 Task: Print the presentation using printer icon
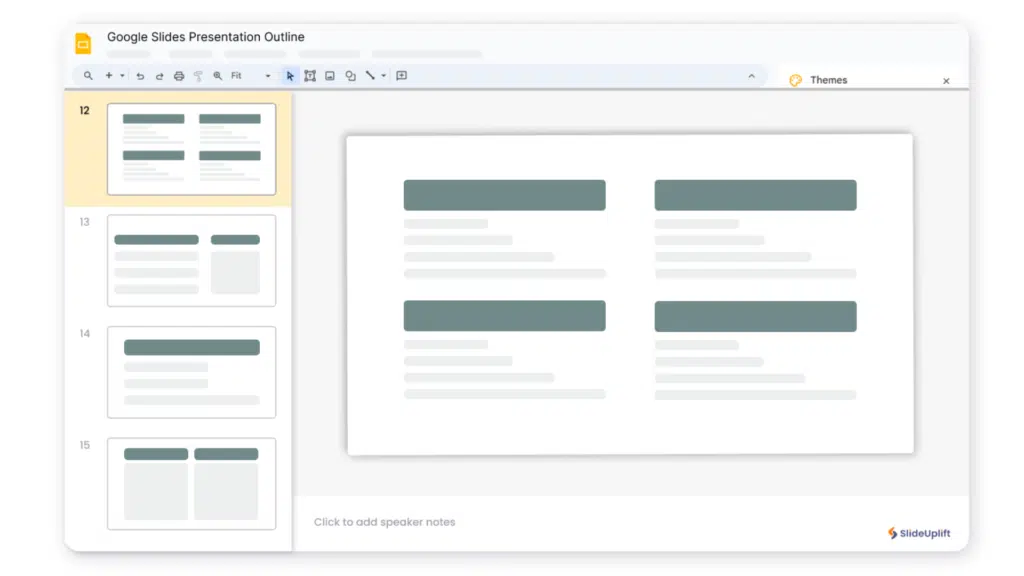click(x=179, y=76)
